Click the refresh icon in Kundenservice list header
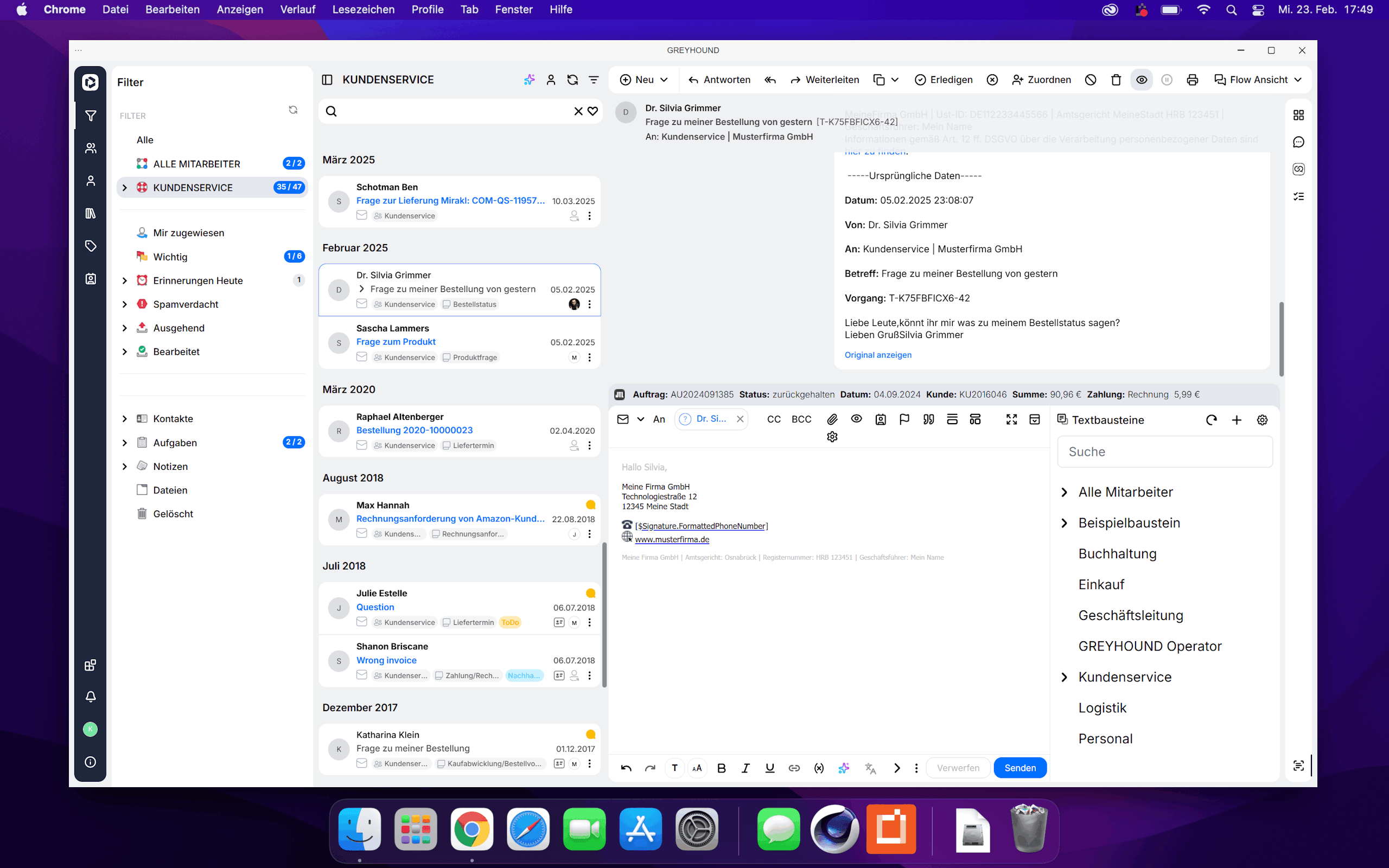Viewport: 1389px width, 868px height. click(572, 80)
